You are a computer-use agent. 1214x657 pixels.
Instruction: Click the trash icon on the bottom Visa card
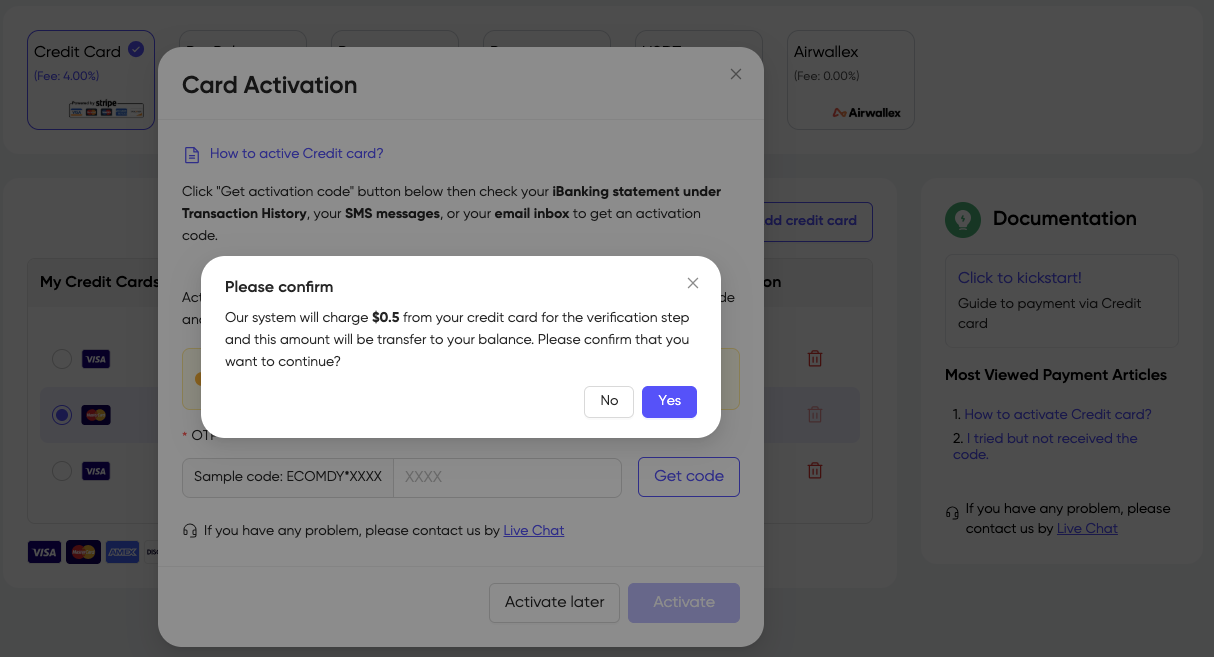[815, 469]
